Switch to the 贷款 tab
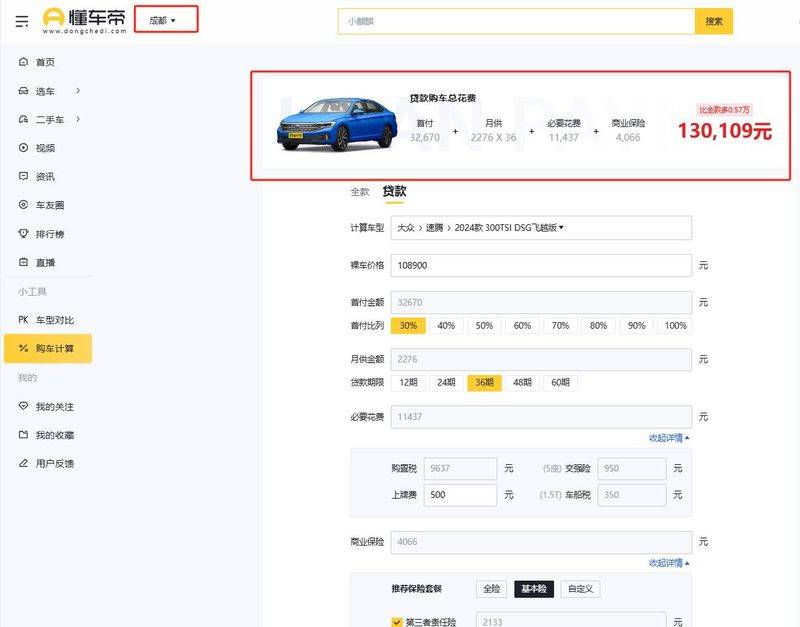Image resolution: width=800 pixels, height=627 pixels. (394, 191)
